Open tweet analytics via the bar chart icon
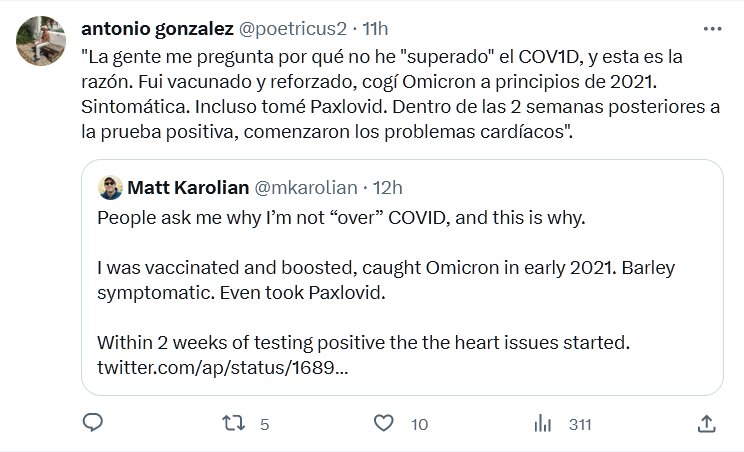This screenshot has height=452, width=744. (x=545, y=423)
